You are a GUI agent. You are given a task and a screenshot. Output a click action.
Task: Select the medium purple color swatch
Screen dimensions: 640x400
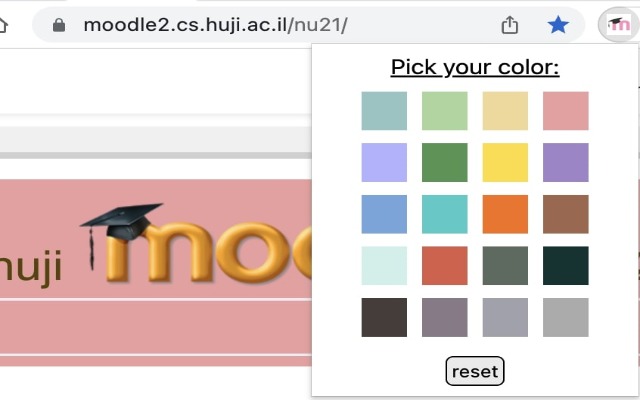(566, 162)
